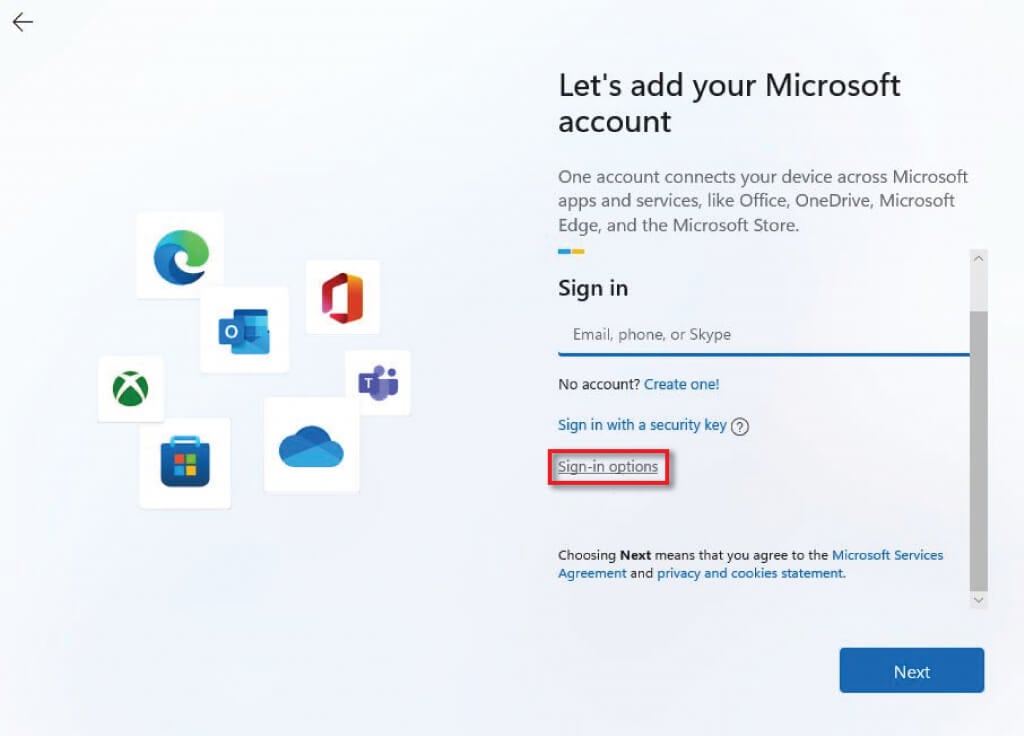
Task: Choose Sign in with a security key
Action: point(642,425)
